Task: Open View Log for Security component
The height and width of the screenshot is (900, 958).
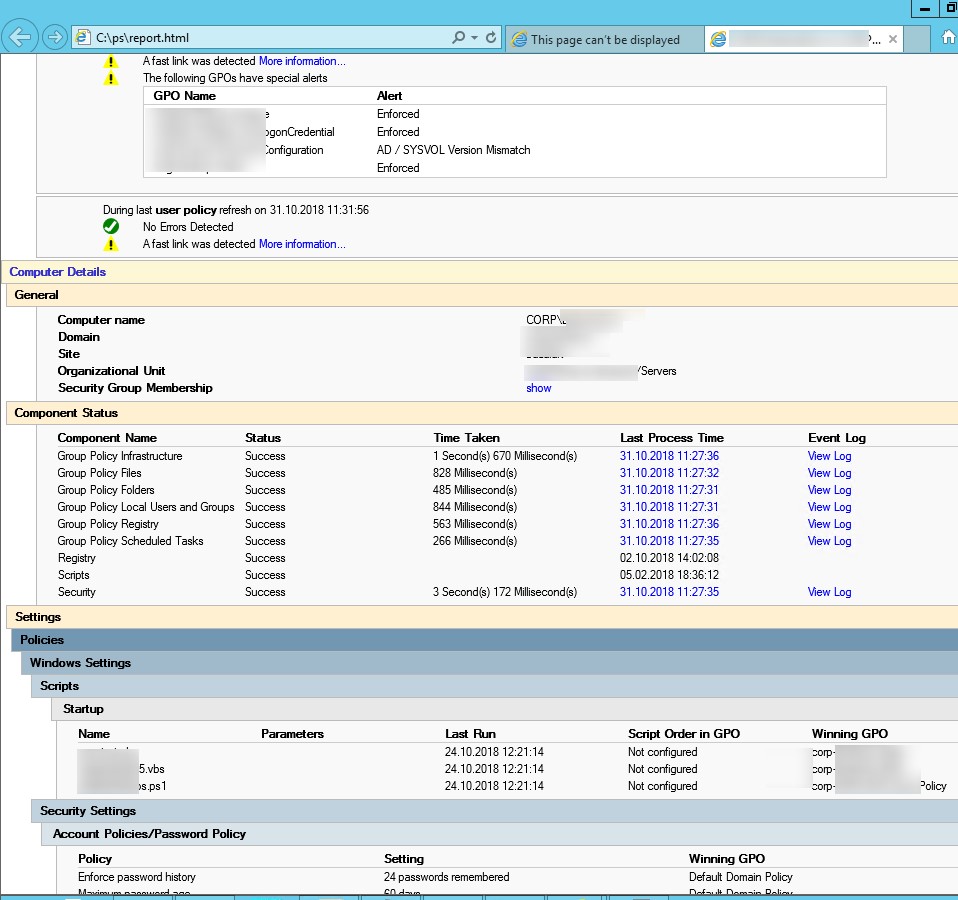Action: [x=829, y=592]
